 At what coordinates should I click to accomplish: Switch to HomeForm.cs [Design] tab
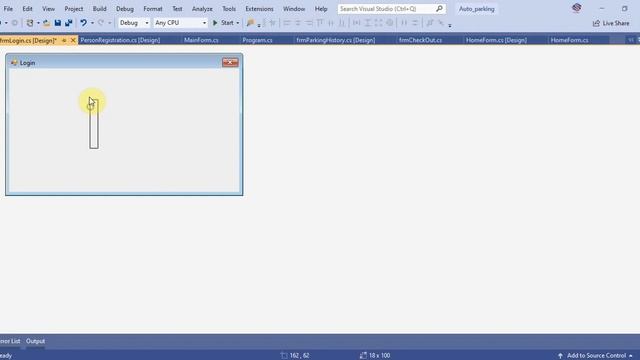click(x=496, y=40)
